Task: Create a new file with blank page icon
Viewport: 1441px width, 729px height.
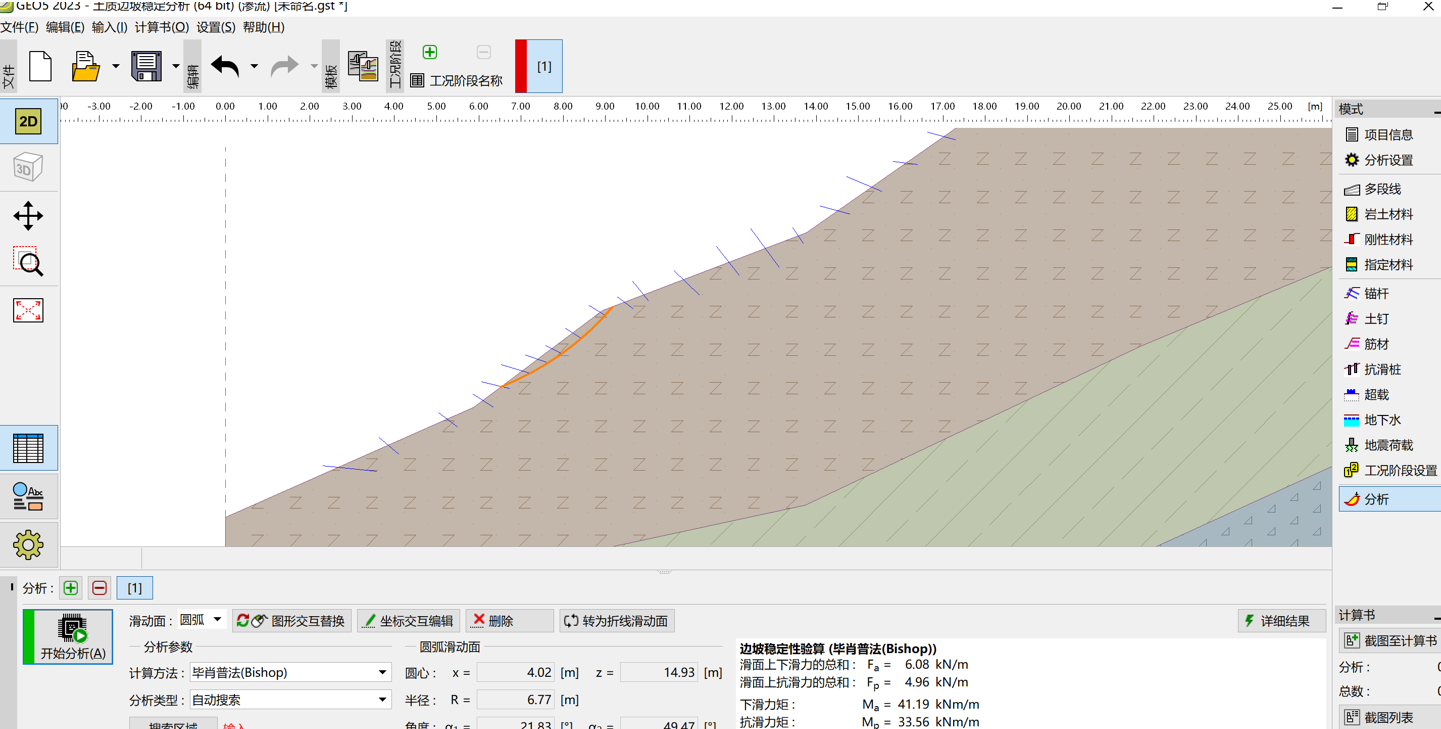Action: click(41, 66)
